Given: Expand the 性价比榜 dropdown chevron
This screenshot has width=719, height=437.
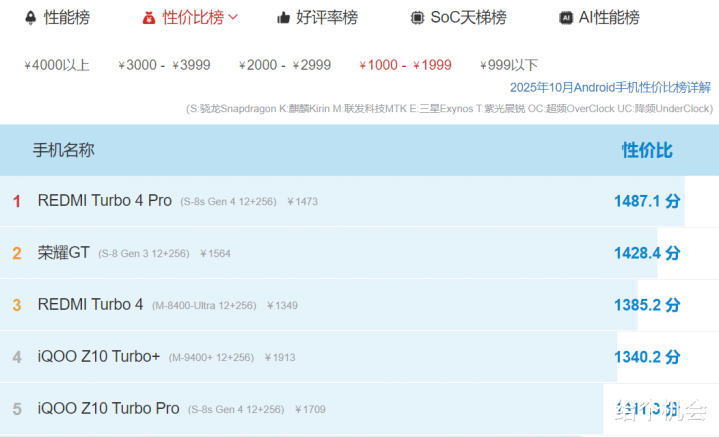Looking at the screenshot, I should pos(233,17).
